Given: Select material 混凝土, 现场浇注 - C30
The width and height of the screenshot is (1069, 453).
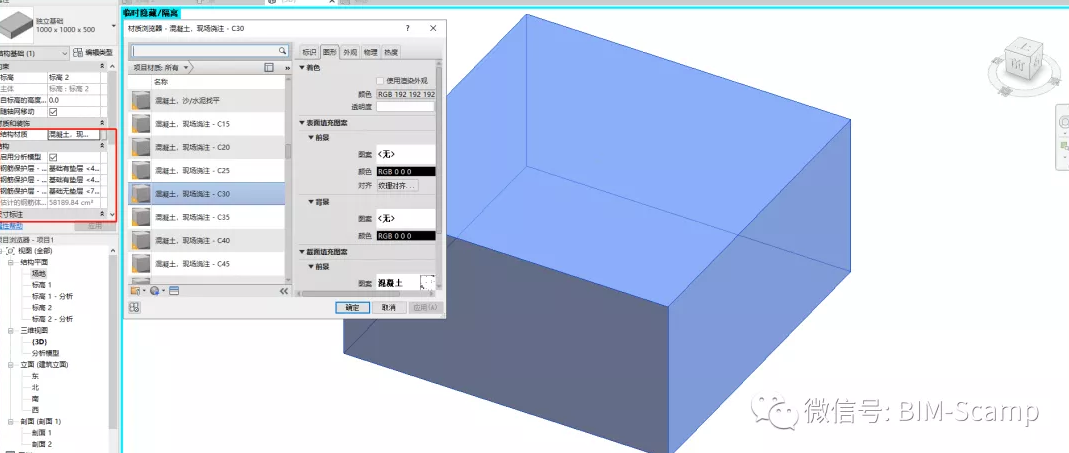Looking at the screenshot, I should click(x=207, y=194).
